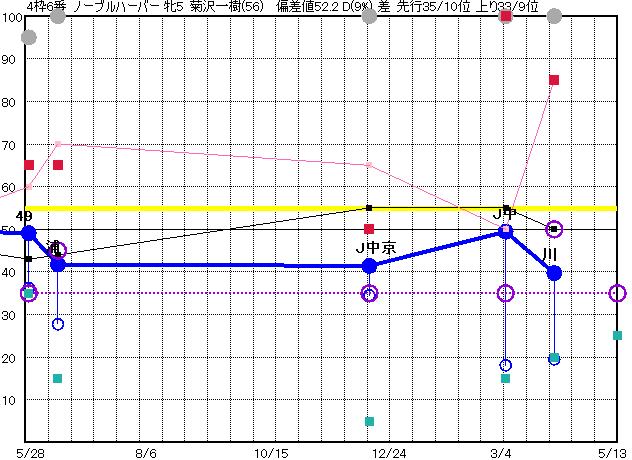Click the blue data point labeled J中京
Image resolution: width=632 pixels, height=460 pixels.
[369, 266]
